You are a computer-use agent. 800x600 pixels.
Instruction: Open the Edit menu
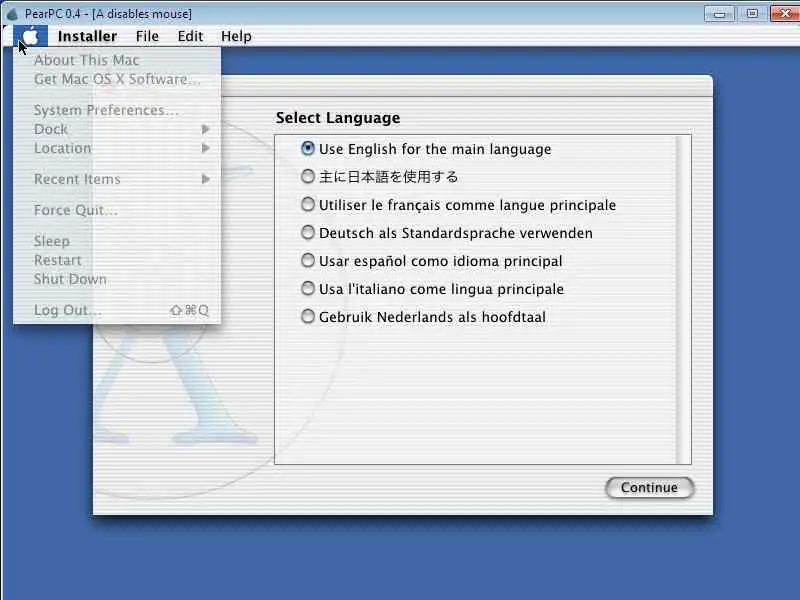190,36
